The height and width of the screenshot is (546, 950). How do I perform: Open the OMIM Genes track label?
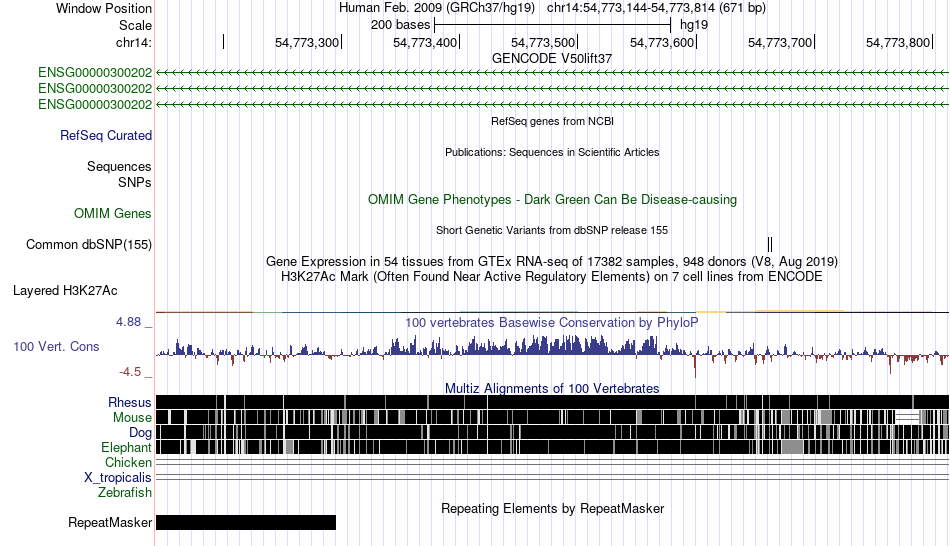113,213
